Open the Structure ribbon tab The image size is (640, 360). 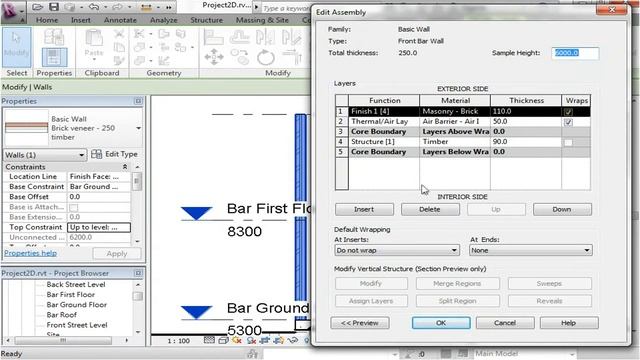(207, 20)
